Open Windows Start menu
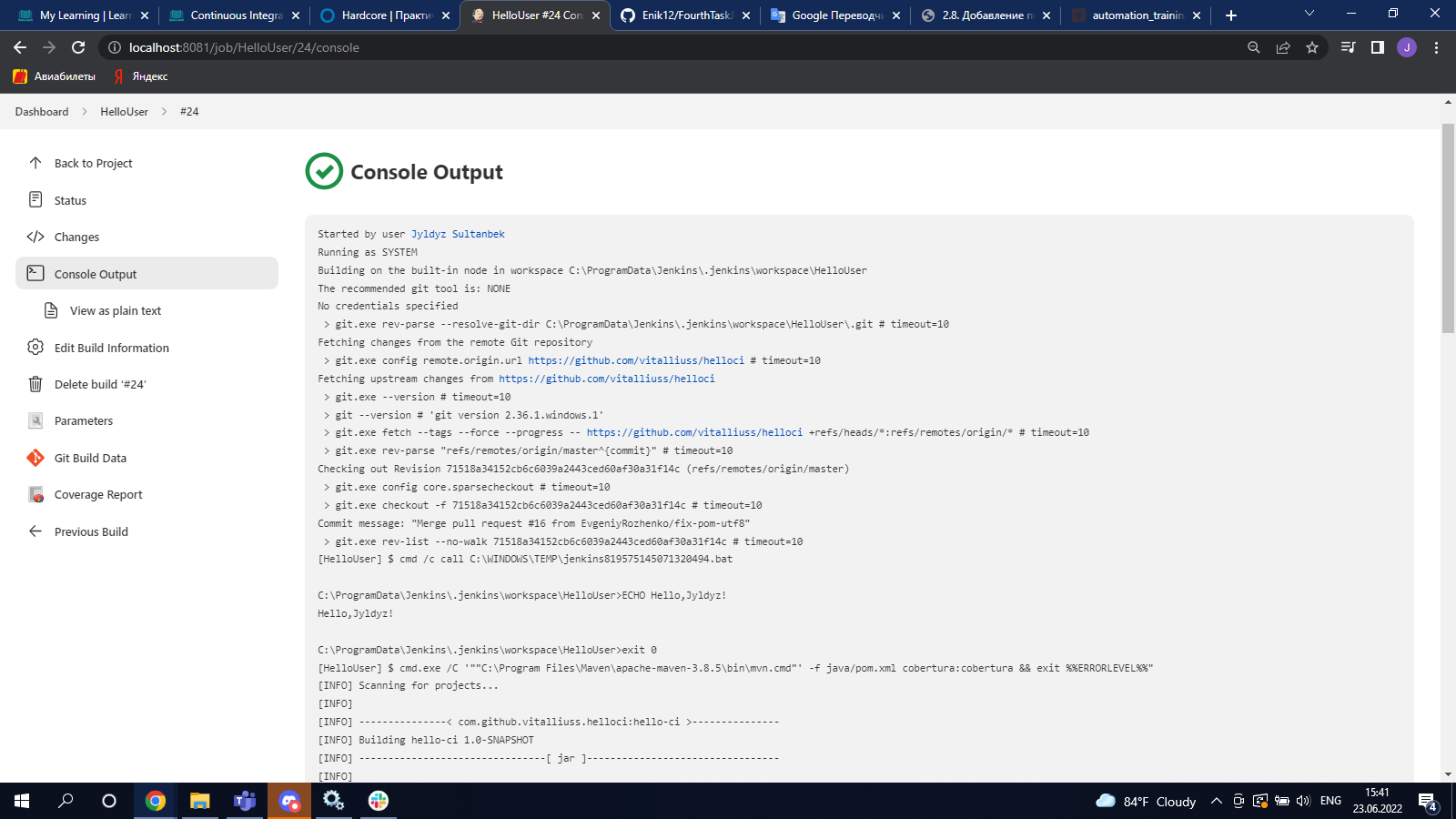Image resolution: width=1456 pixels, height=819 pixels. click(x=22, y=801)
